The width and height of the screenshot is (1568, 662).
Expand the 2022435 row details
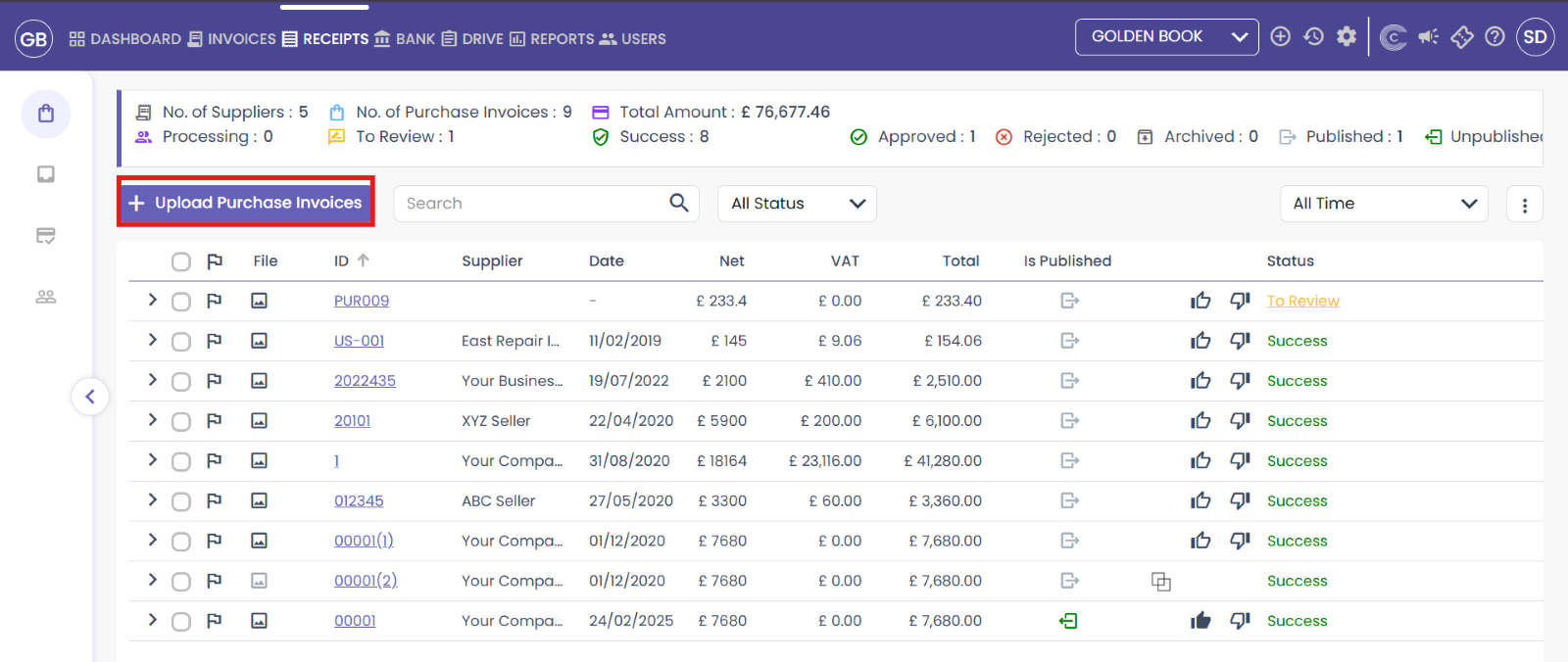tap(152, 380)
